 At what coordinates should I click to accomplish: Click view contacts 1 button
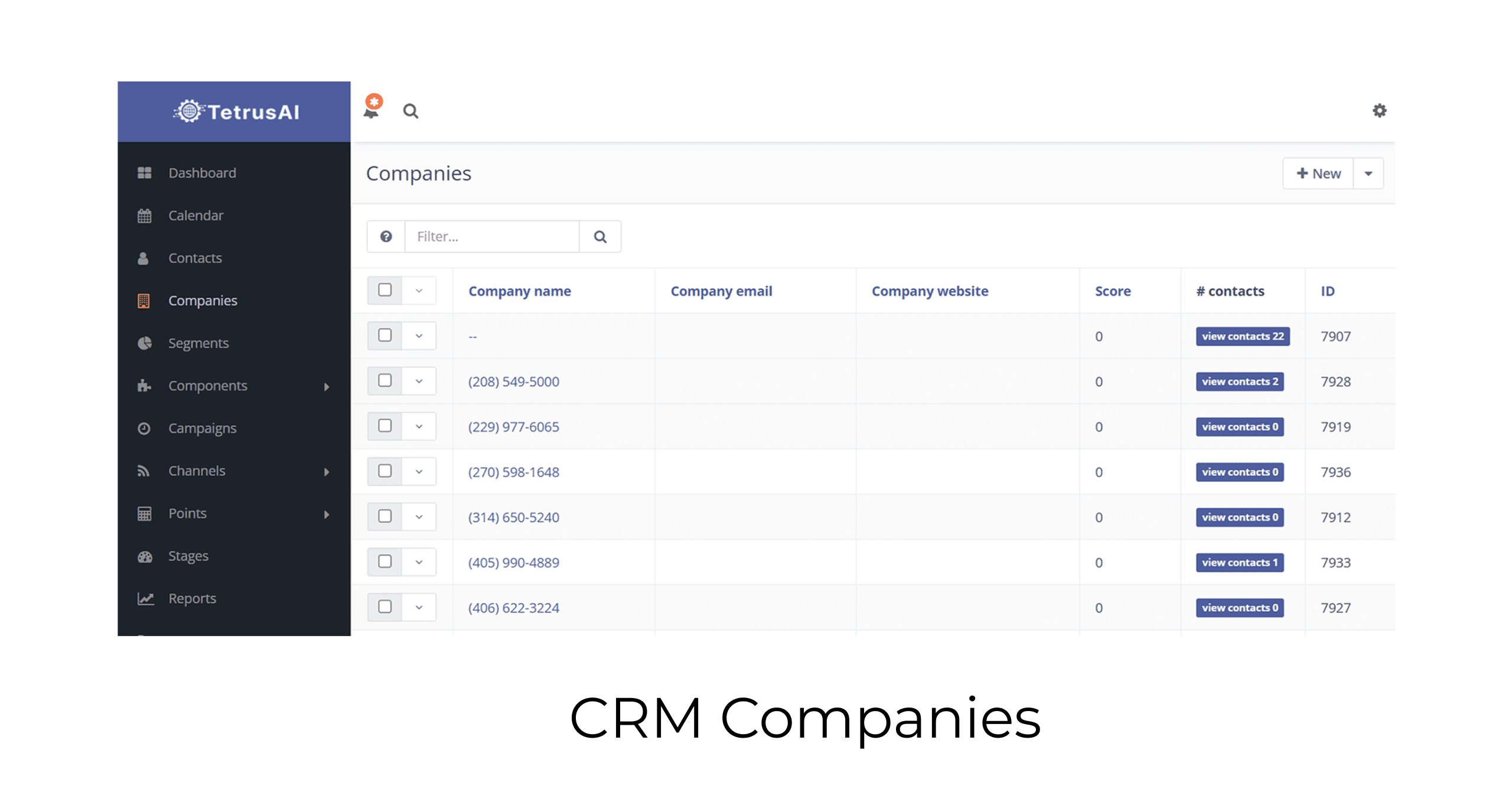click(x=1240, y=562)
